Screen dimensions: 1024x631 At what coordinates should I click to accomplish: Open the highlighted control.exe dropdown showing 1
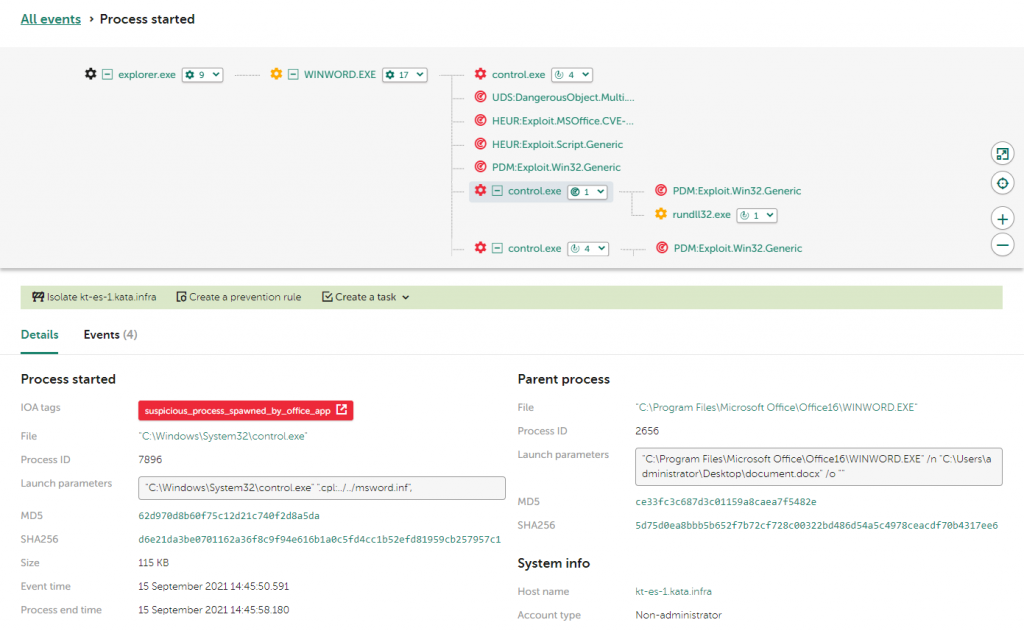point(588,191)
